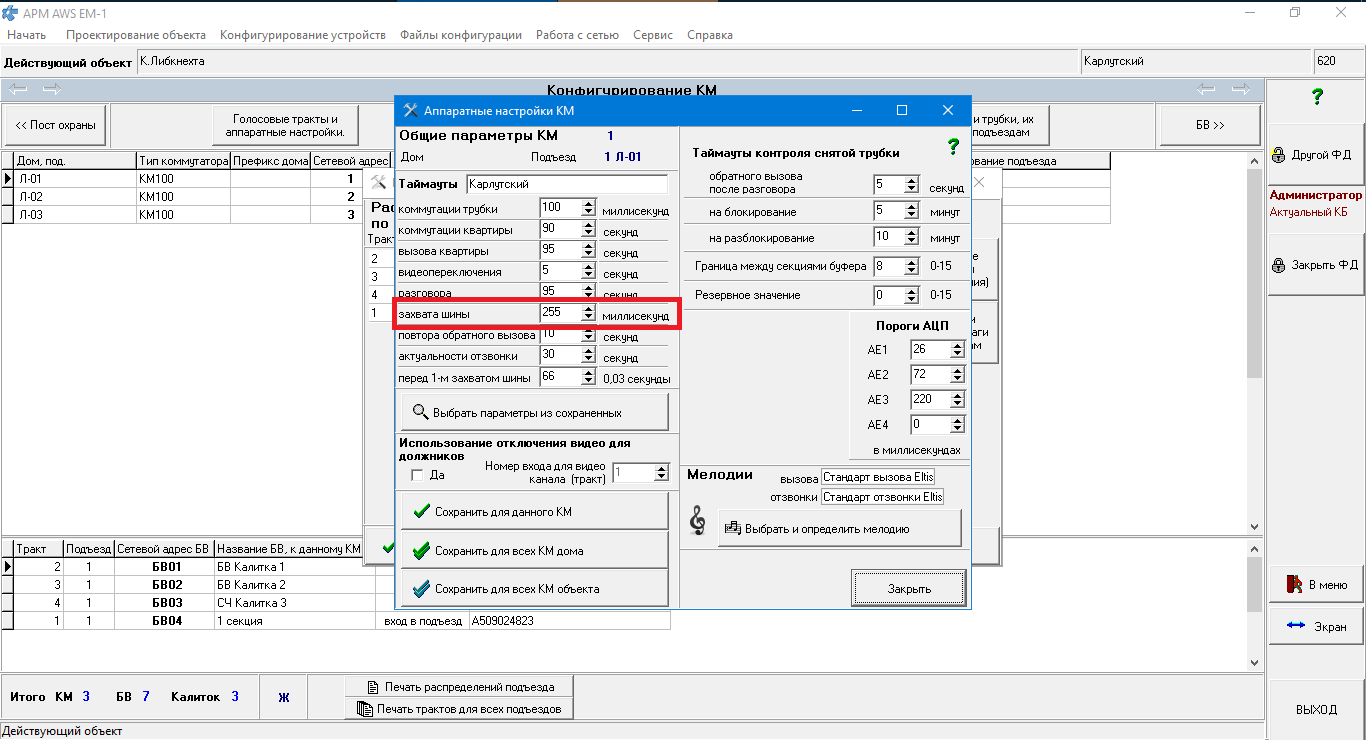Click the БВ >> button
1366x740 pixels.
[1210, 125]
